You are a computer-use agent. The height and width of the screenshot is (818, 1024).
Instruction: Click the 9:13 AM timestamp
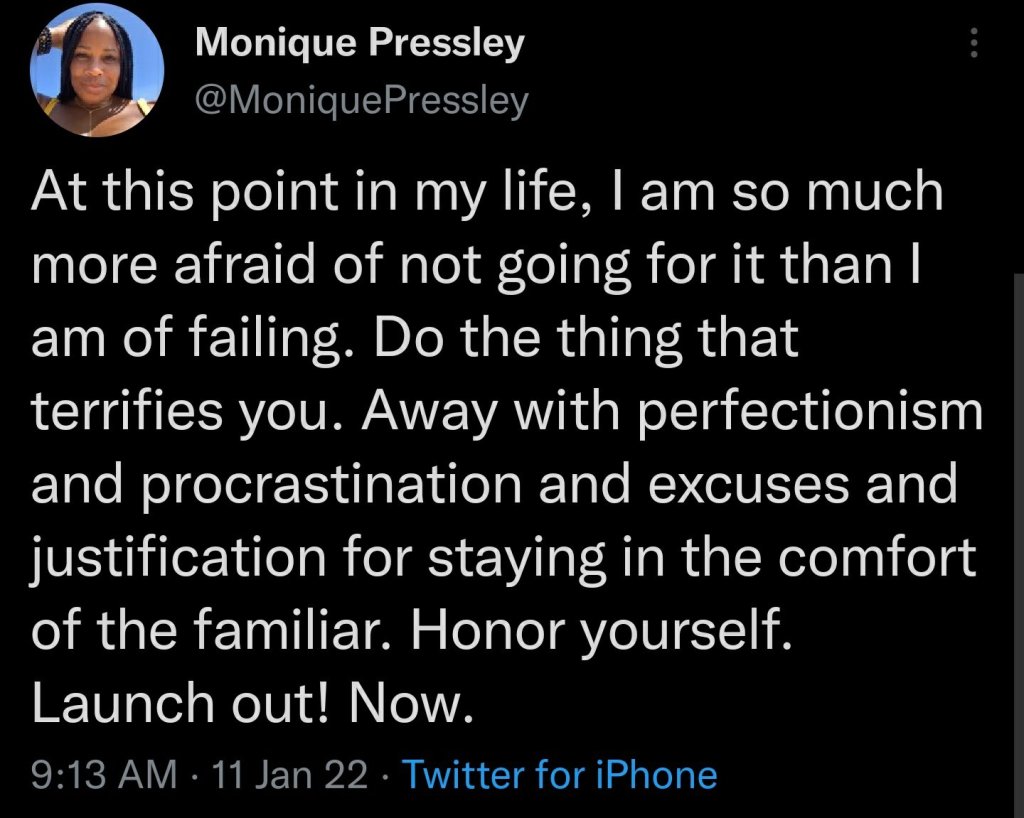[103, 775]
